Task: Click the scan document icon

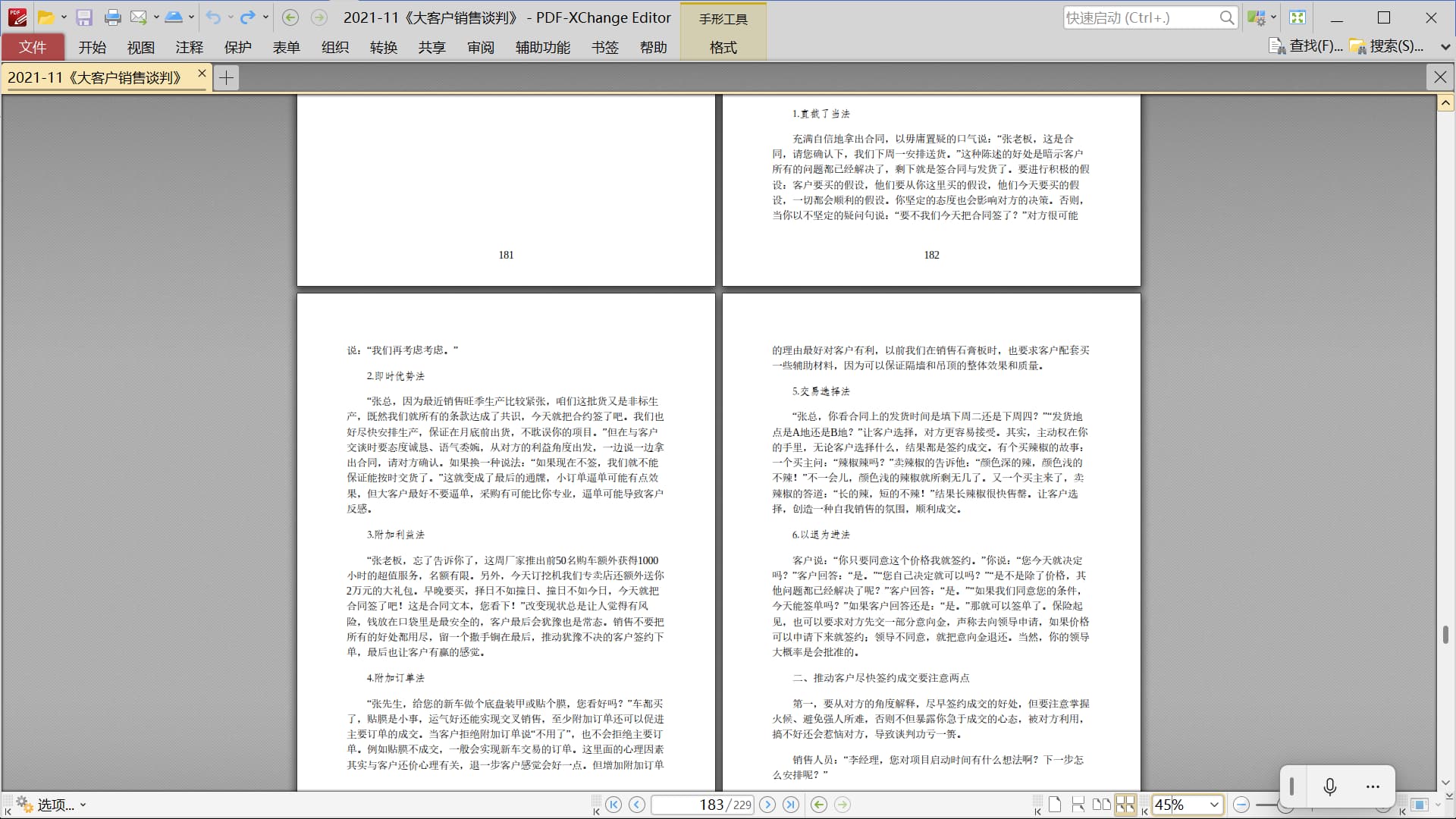Action: pos(174,17)
